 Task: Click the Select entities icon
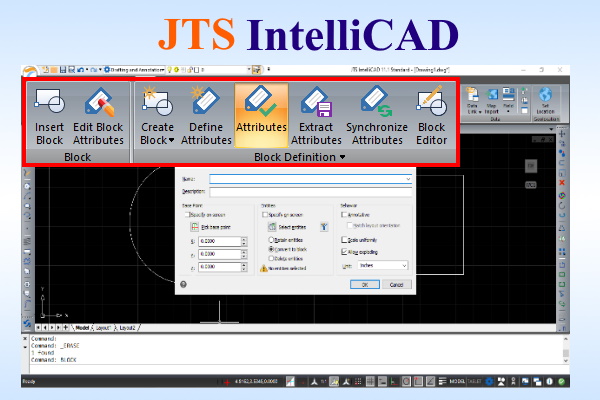[x=272, y=227]
